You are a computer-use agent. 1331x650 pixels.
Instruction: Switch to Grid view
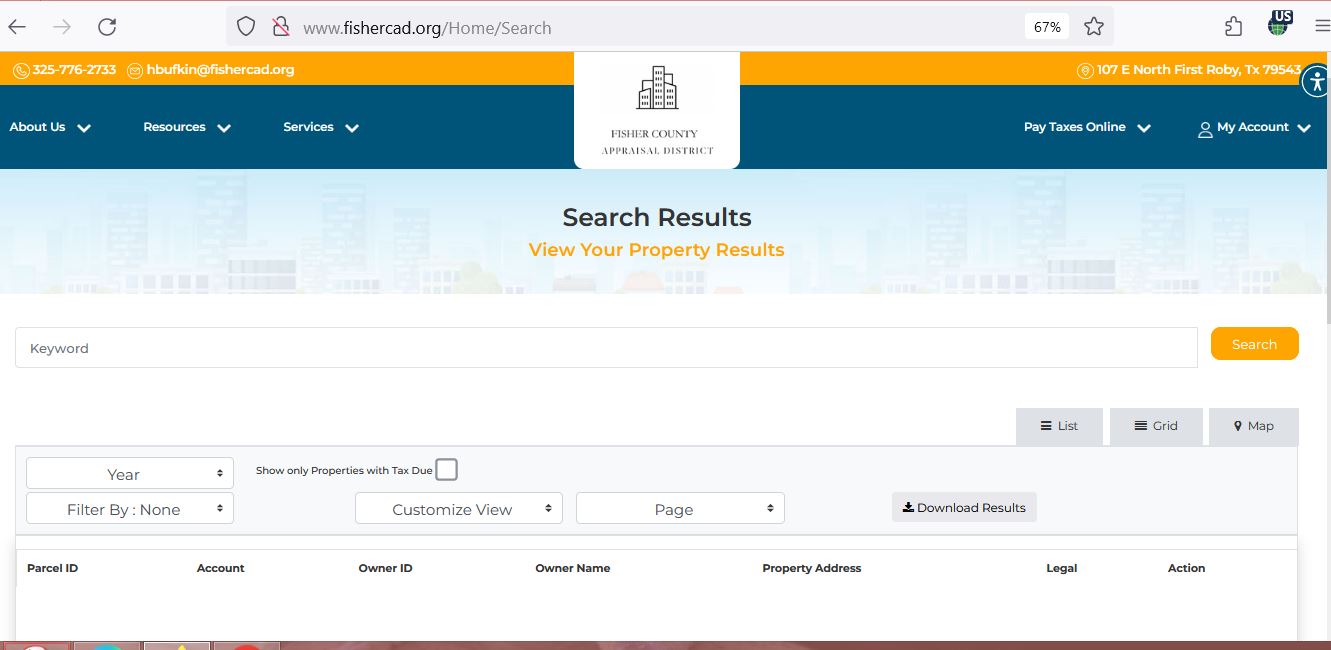pyautogui.click(x=1155, y=426)
